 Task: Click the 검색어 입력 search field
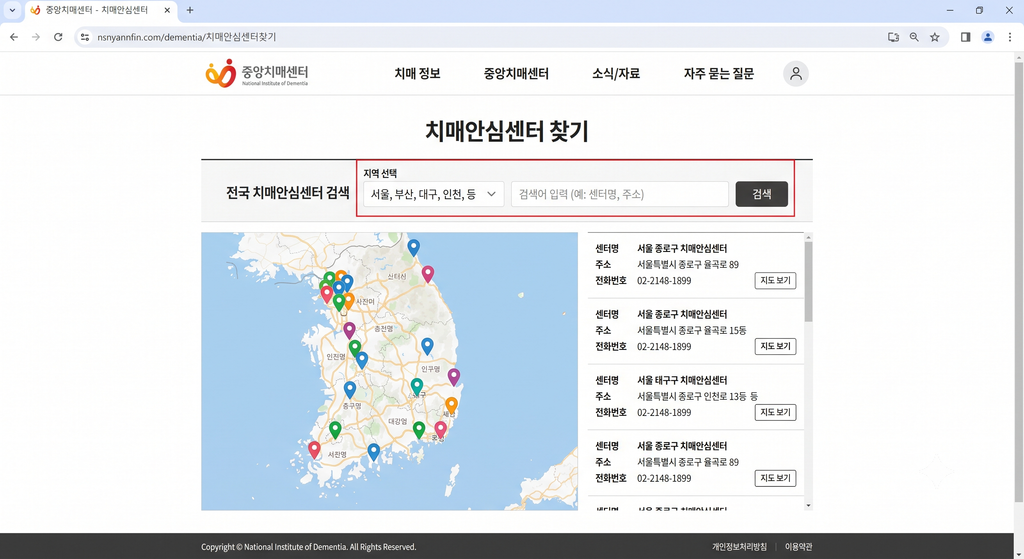[620, 194]
